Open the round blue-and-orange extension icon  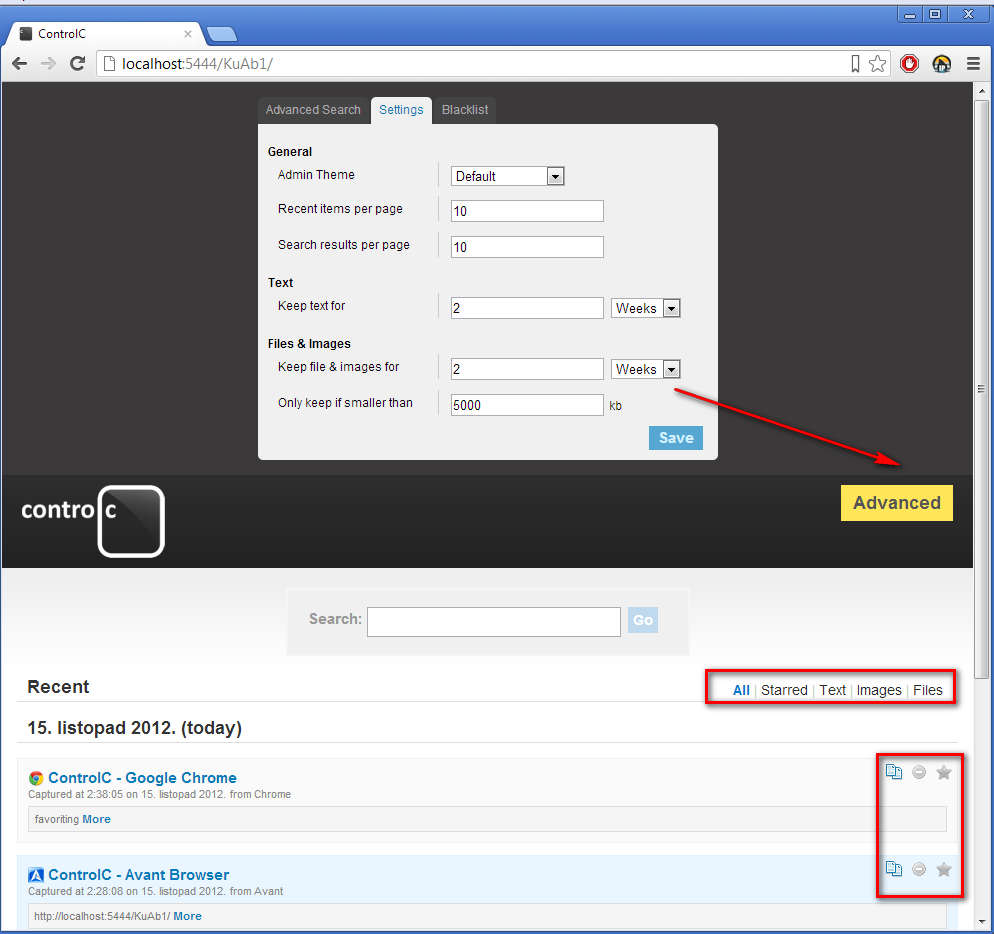click(x=941, y=63)
